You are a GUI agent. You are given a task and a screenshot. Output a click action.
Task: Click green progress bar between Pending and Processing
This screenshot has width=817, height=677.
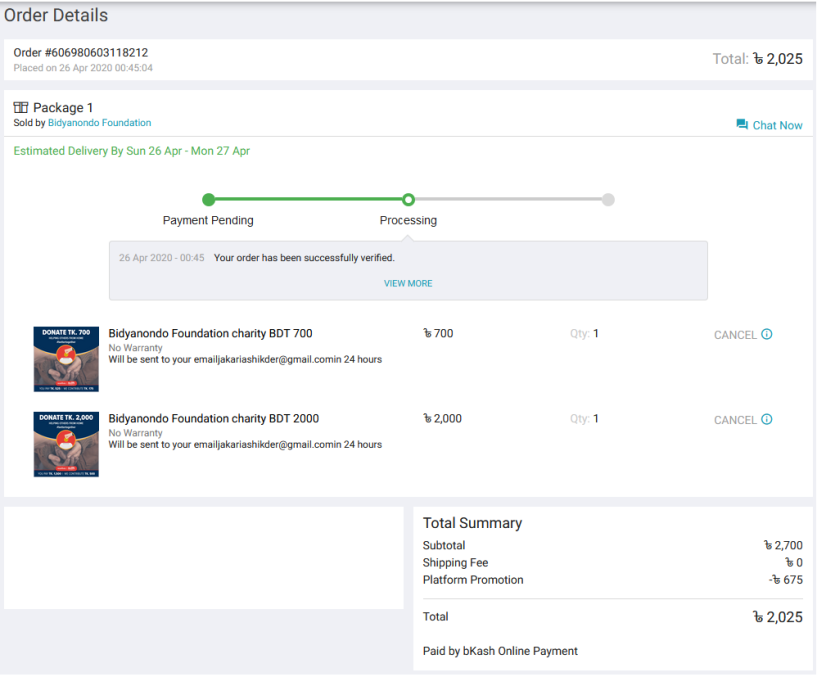308,200
